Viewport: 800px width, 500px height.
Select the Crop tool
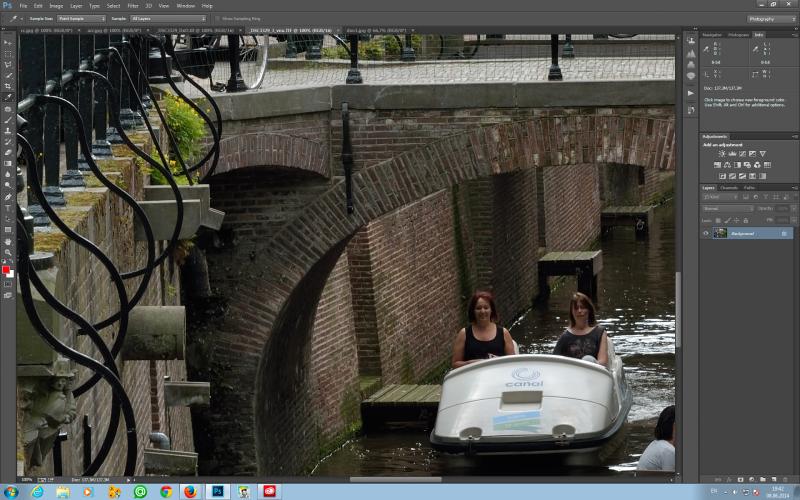(8, 86)
